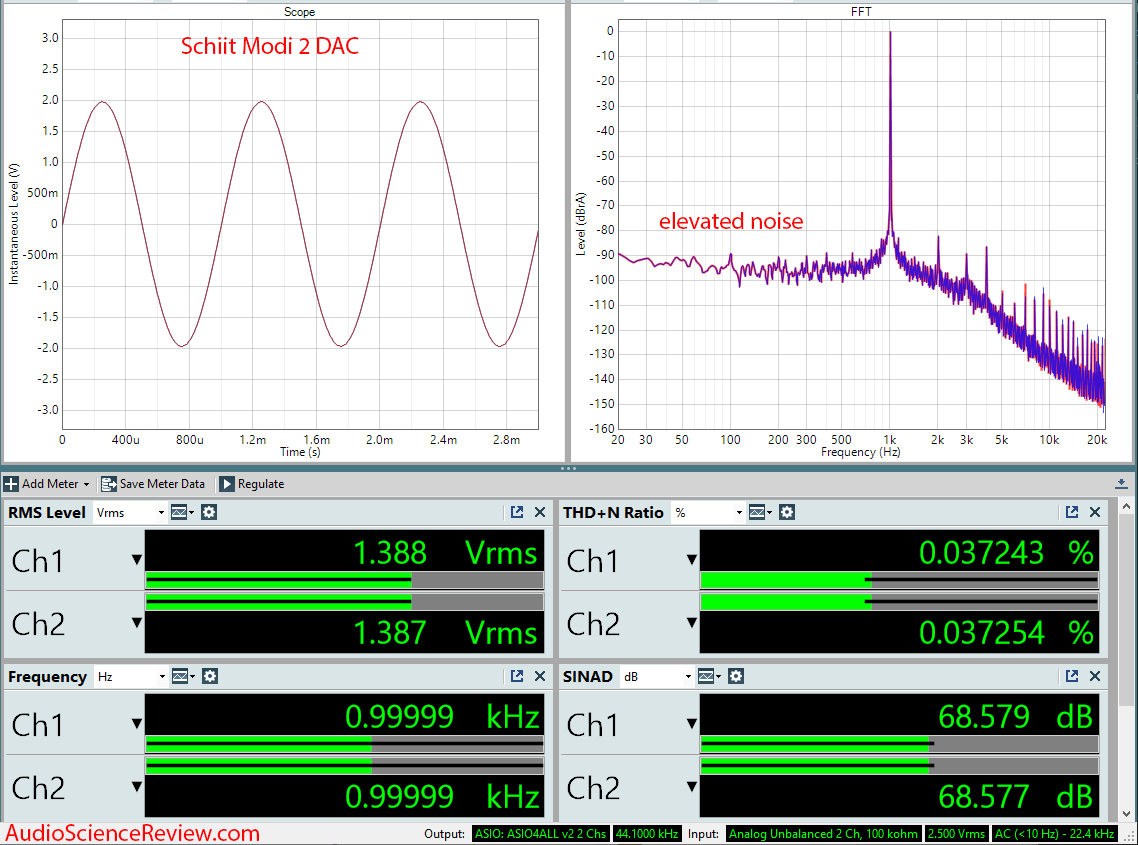Expand Frequency Ch2 channel arrow

coord(136,787)
